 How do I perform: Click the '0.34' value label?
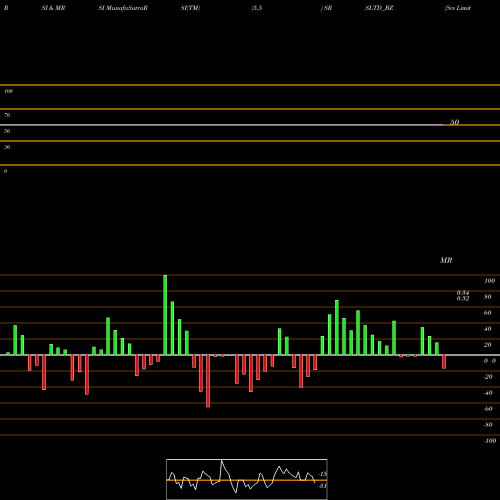pyautogui.click(x=463, y=293)
